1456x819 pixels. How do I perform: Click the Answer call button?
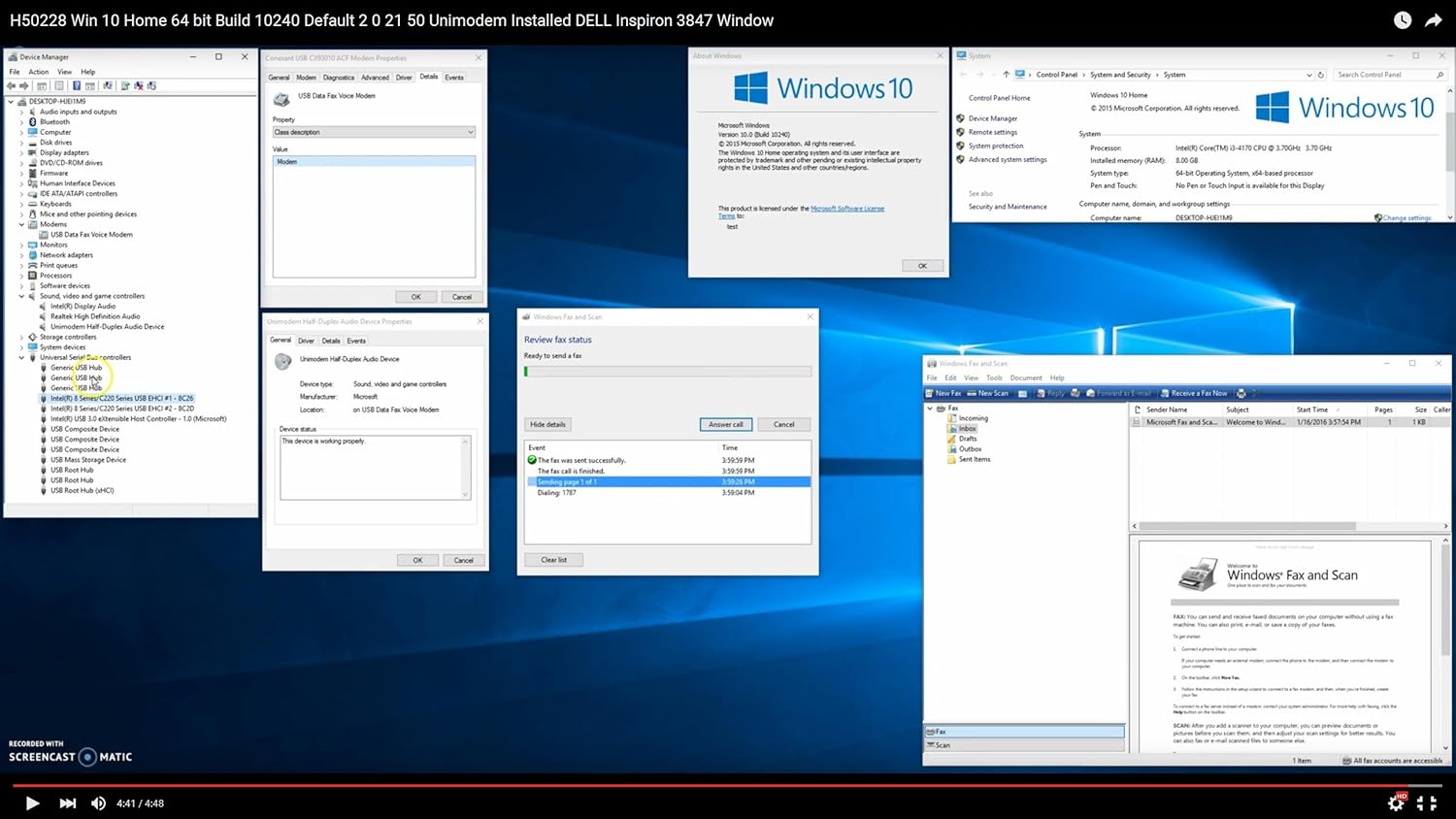point(725,424)
